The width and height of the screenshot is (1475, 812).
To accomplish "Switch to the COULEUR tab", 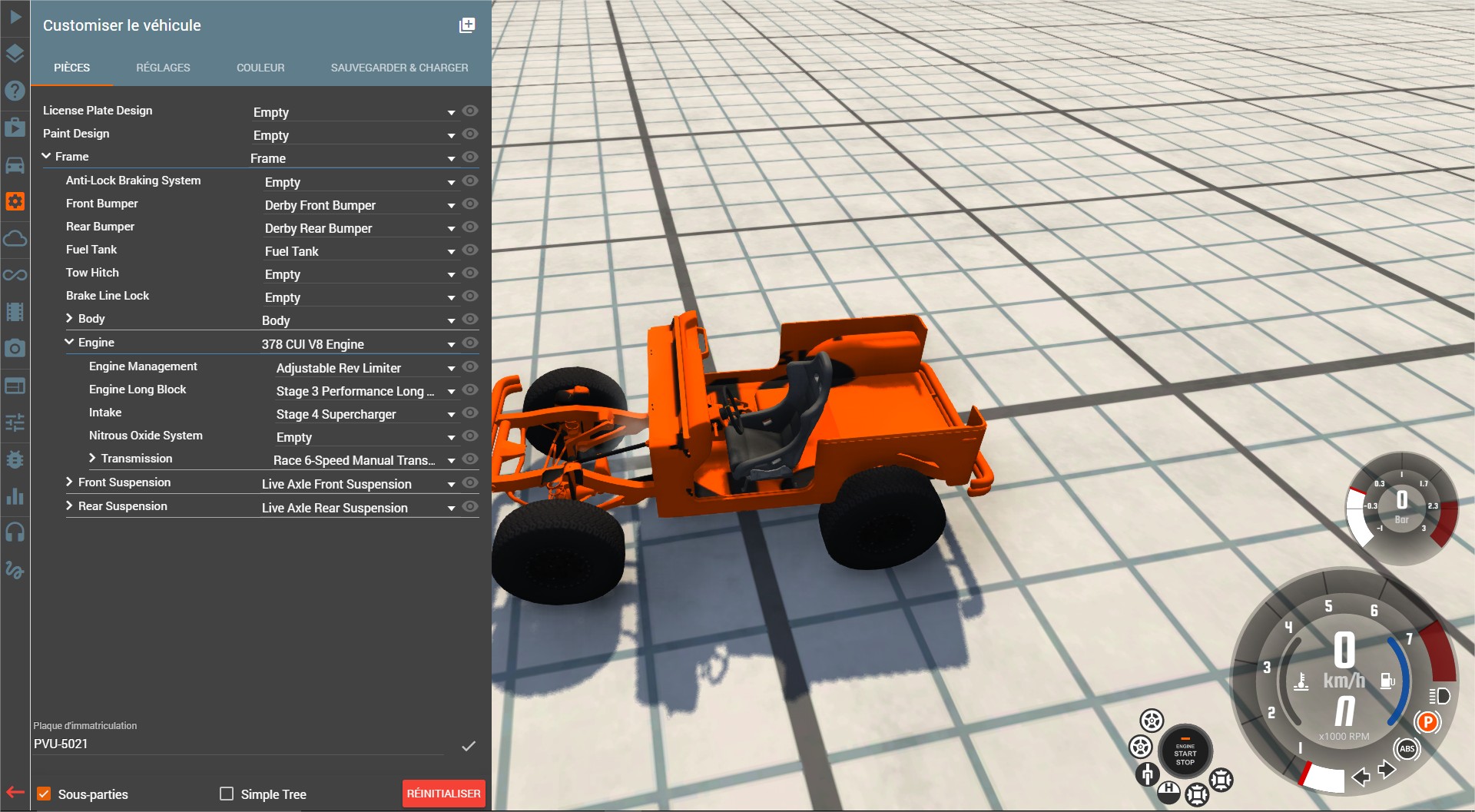I will coord(260,68).
